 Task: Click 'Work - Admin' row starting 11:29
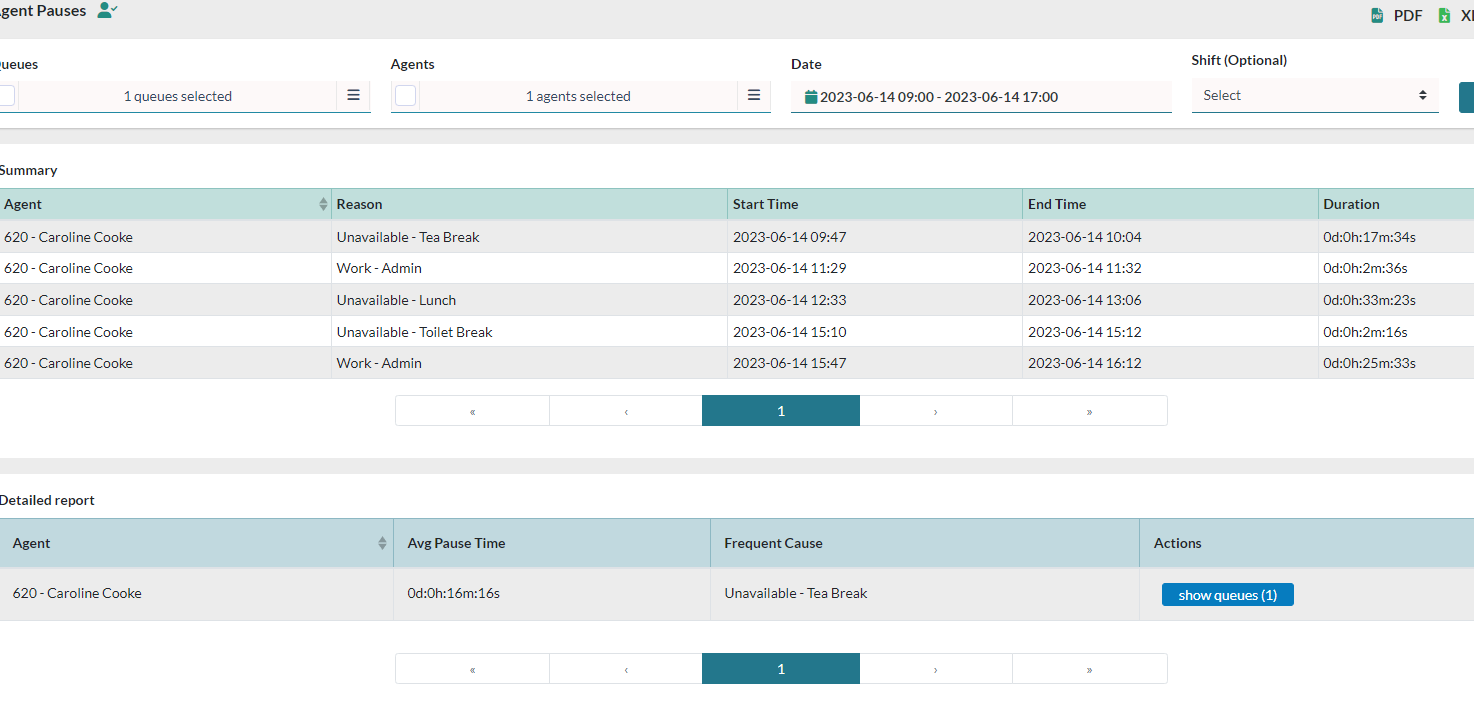[x=737, y=268]
